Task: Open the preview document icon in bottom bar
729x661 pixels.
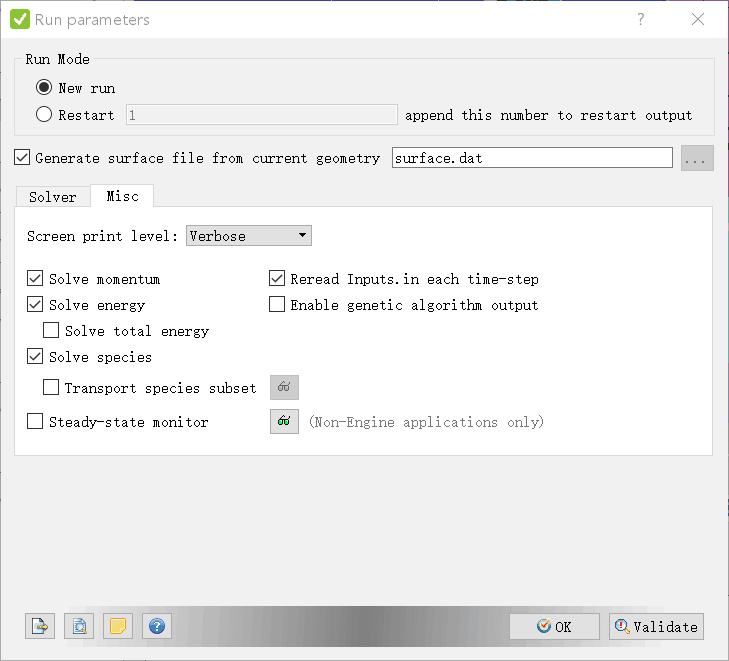Action: click(x=79, y=626)
